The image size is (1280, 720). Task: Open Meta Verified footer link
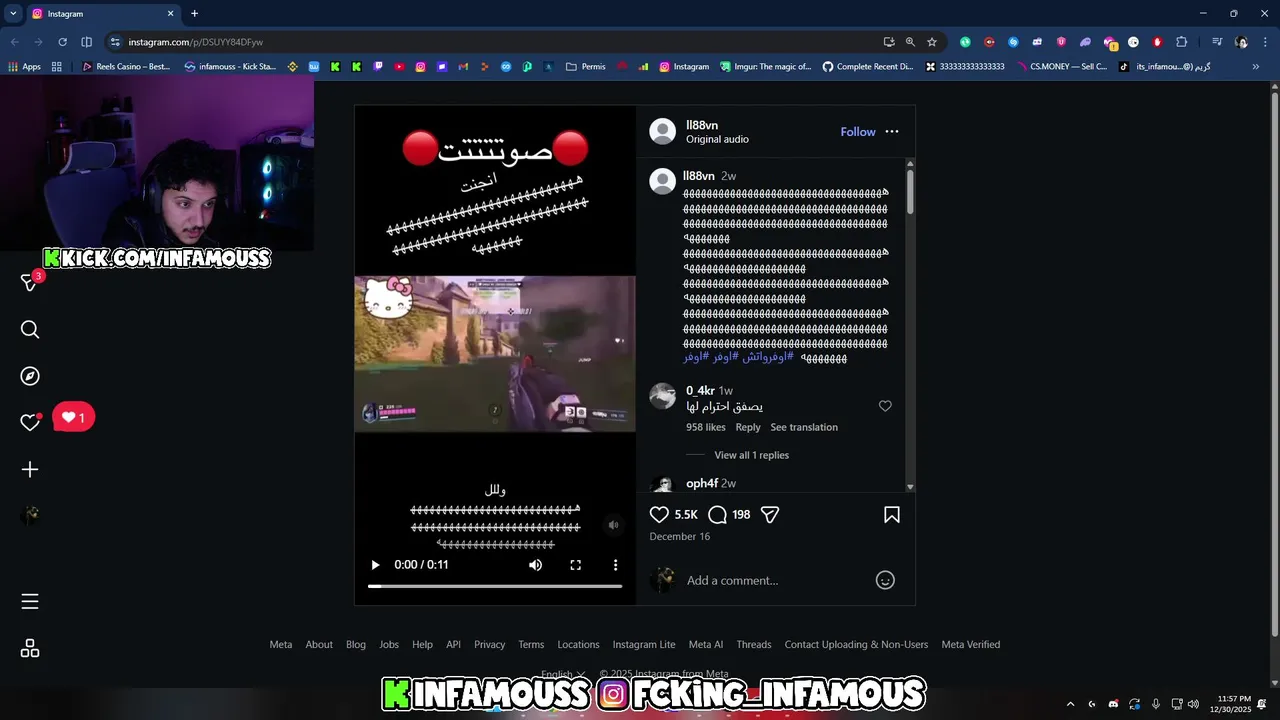(971, 645)
